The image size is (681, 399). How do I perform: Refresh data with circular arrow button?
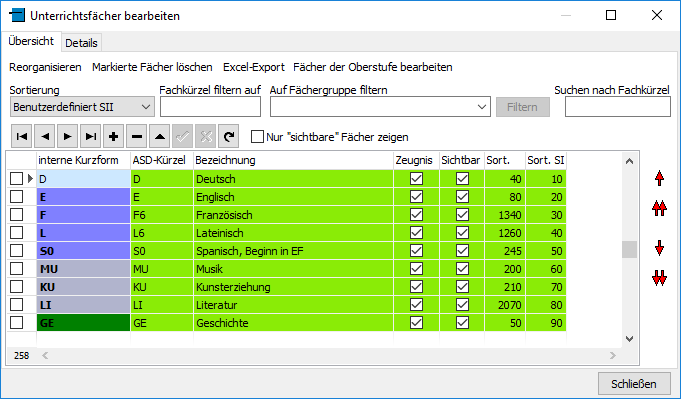coord(229,137)
